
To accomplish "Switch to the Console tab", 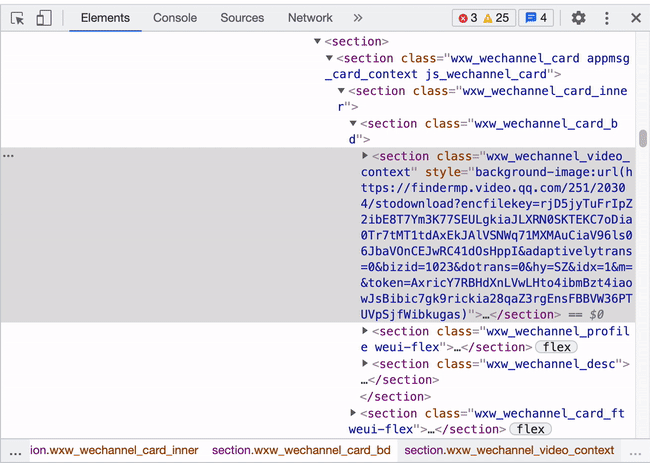I will [175, 18].
